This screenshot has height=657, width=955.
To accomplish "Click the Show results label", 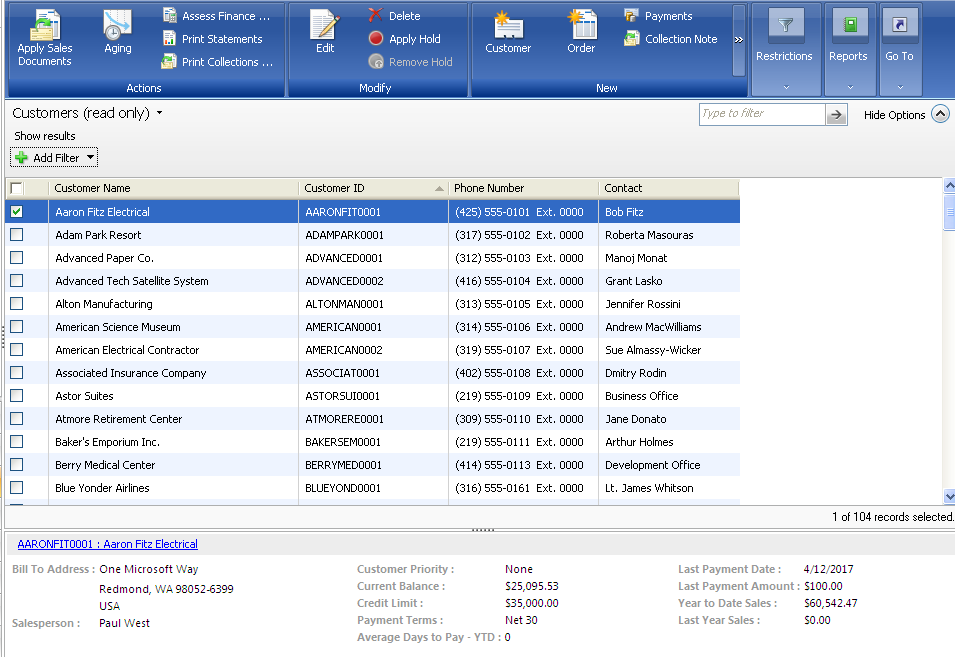I will pos(44,136).
